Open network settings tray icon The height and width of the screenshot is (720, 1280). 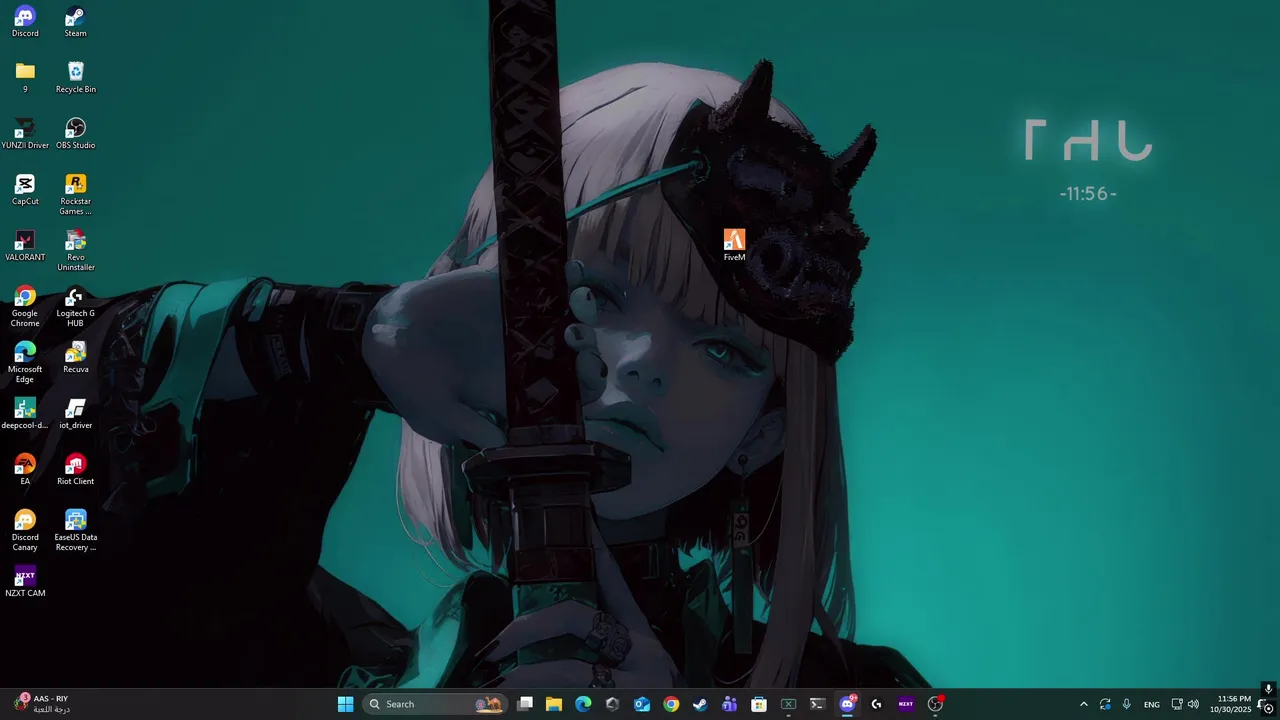(1177, 704)
